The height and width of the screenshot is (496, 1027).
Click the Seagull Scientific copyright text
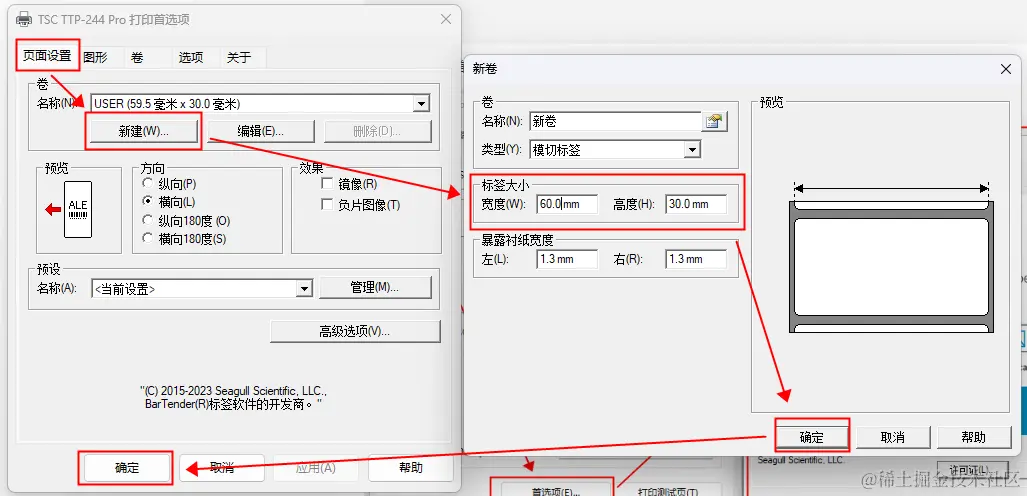234,398
